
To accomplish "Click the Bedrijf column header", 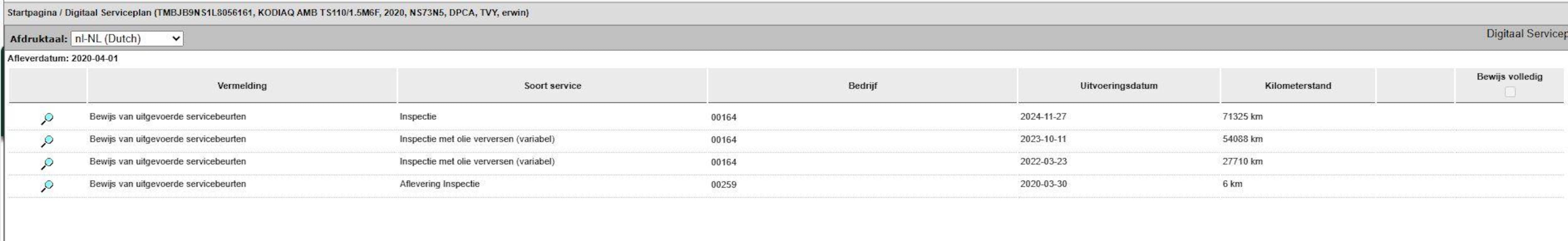I will click(862, 86).
